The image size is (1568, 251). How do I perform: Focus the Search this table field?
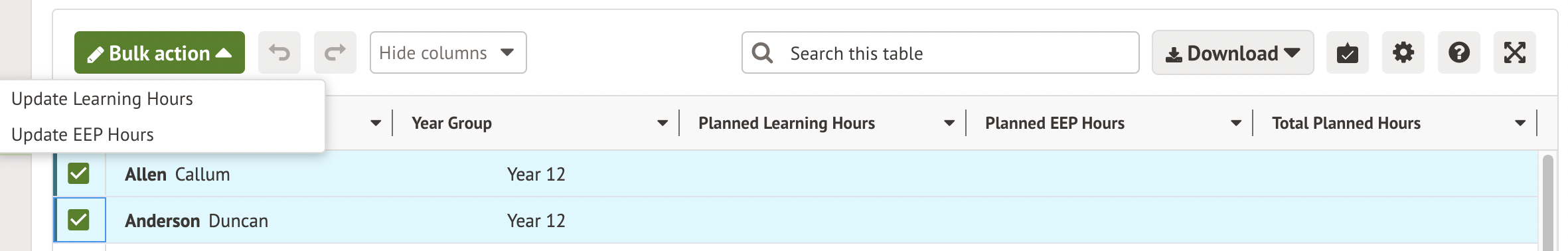(941, 52)
